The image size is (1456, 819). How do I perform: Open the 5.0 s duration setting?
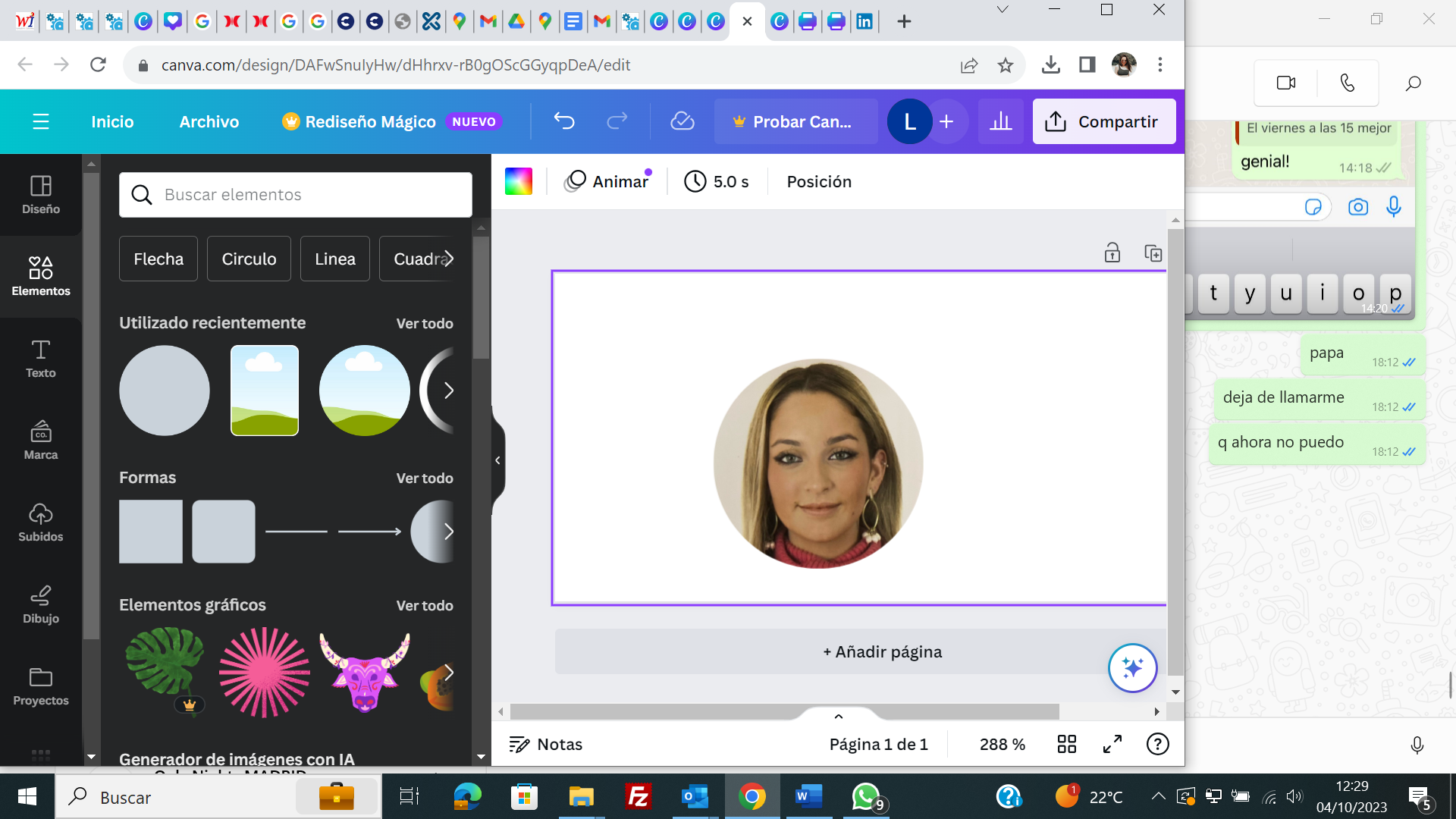716,182
